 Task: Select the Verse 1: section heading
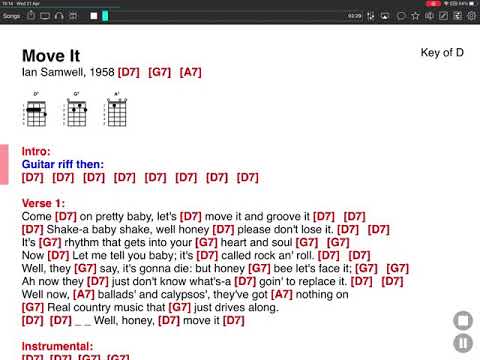click(43, 203)
